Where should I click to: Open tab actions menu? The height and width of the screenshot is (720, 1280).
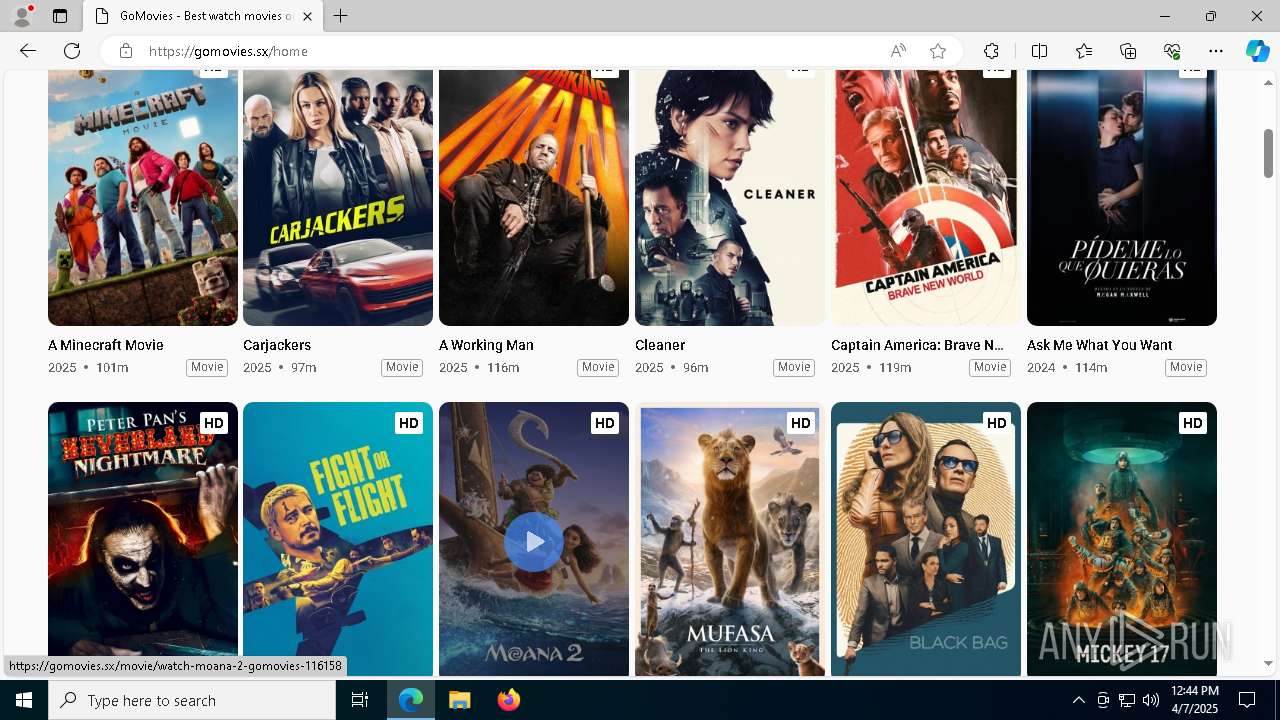(60, 16)
